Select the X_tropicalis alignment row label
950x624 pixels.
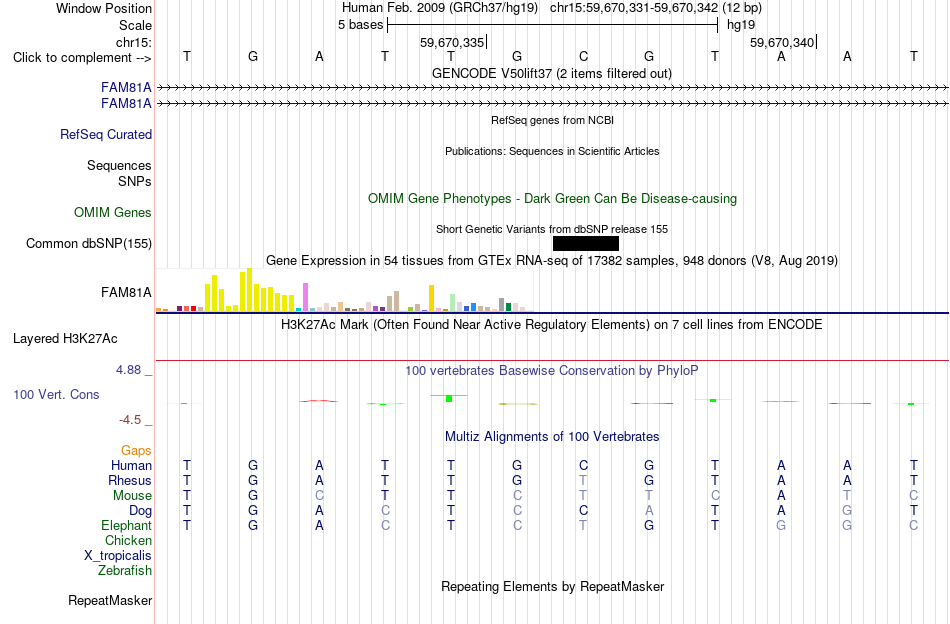pyautogui.click(x=118, y=556)
